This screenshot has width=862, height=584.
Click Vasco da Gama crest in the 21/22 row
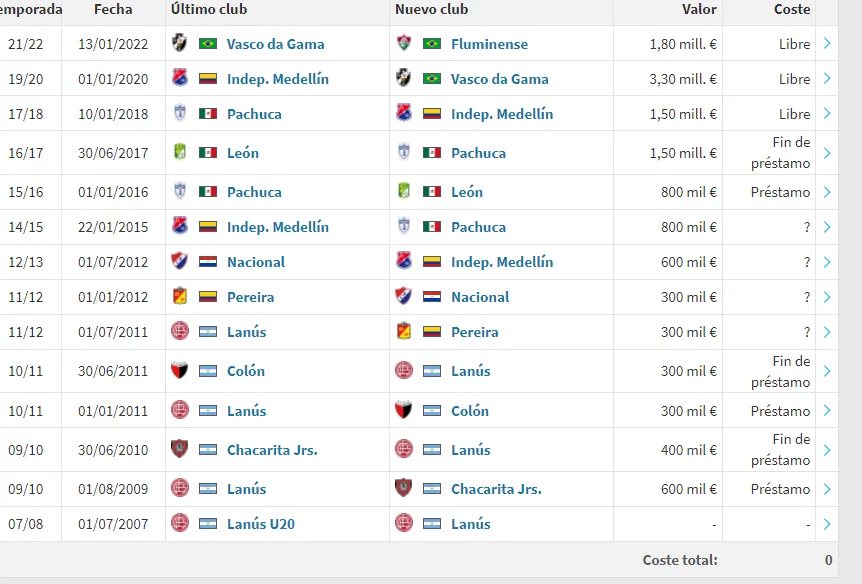point(180,44)
